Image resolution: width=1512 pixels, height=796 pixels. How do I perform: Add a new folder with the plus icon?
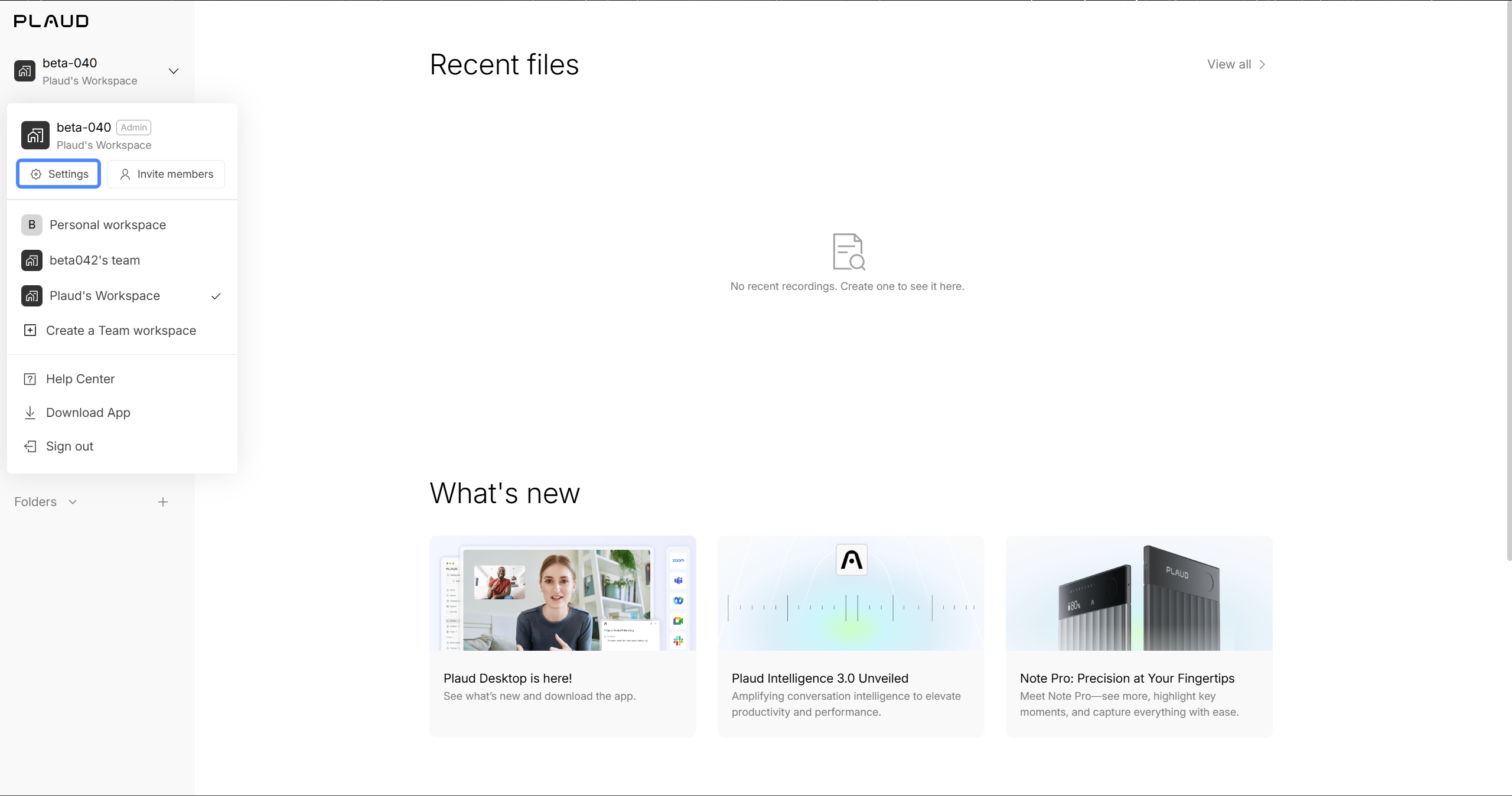pos(163,502)
